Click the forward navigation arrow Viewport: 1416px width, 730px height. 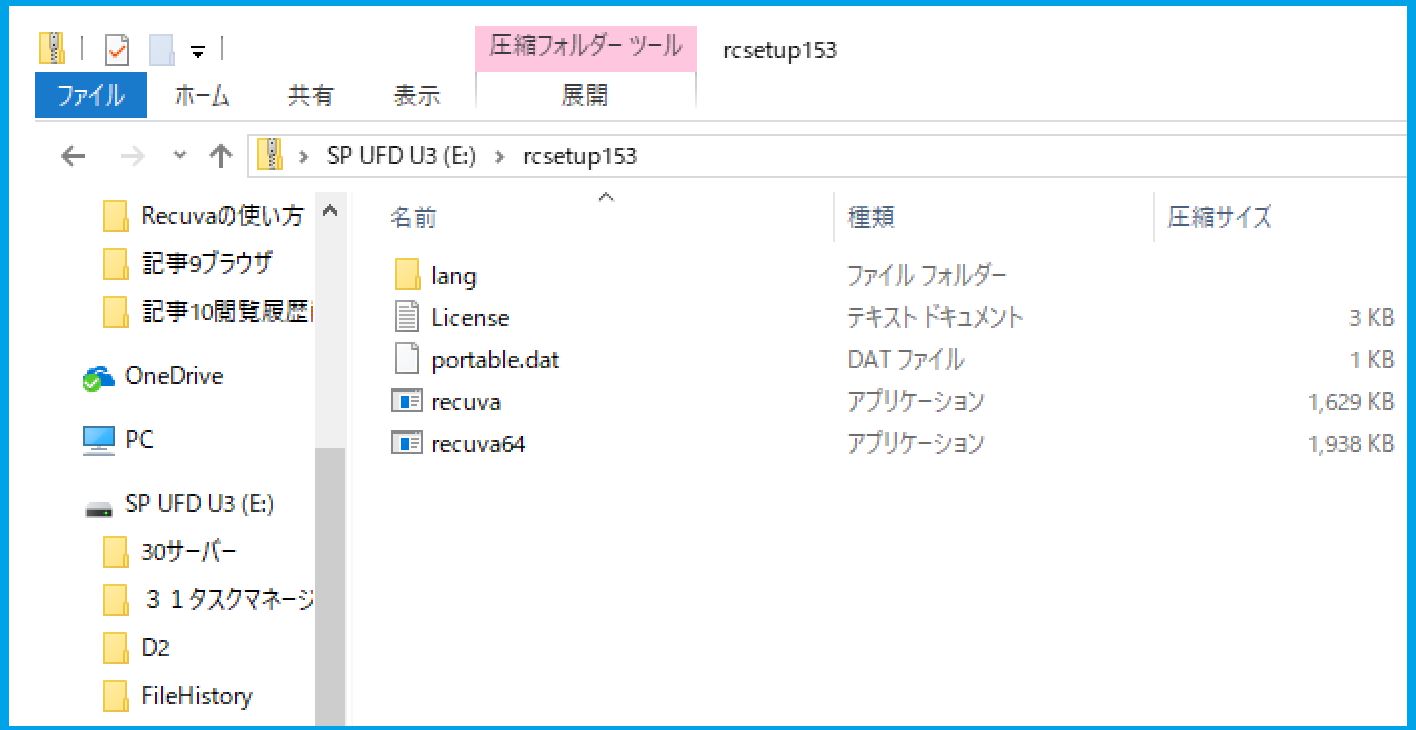tap(132, 156)
